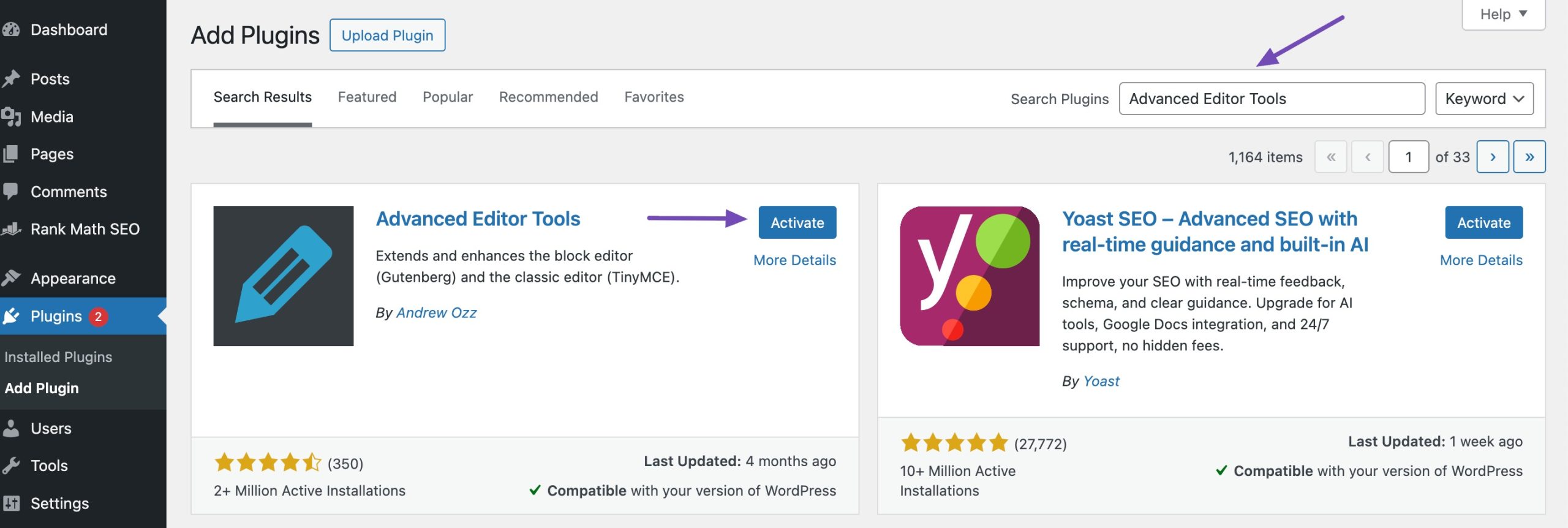The height and width of the screenshot is (528, 1568).
Task: Click '2+ Million Active Installations' text
Action: click(x=309, y=491)
